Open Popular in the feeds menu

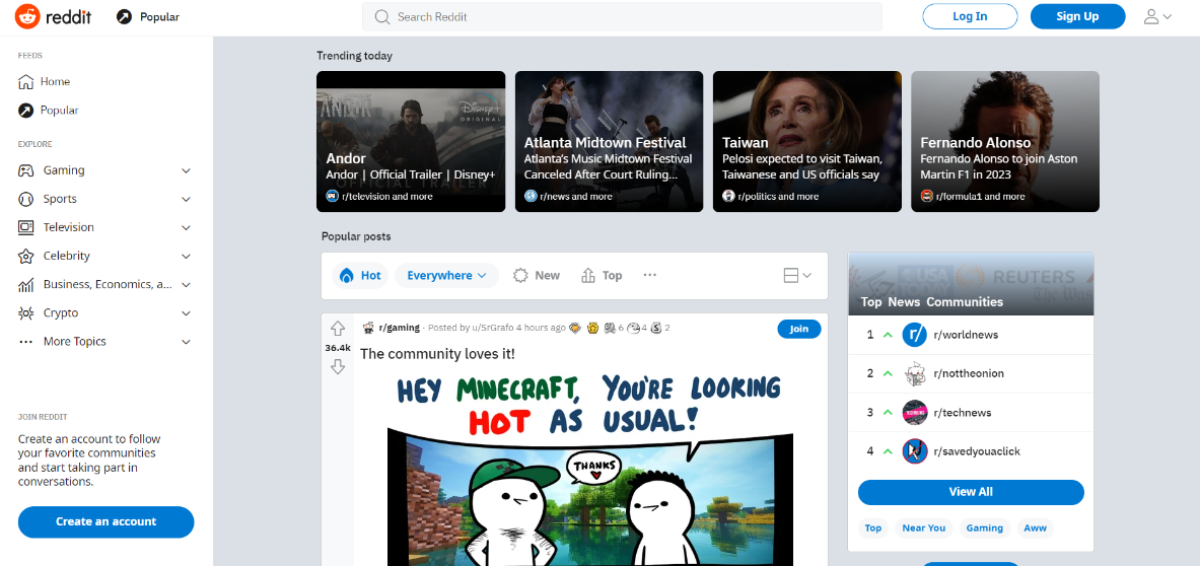(x=59, y=110)
